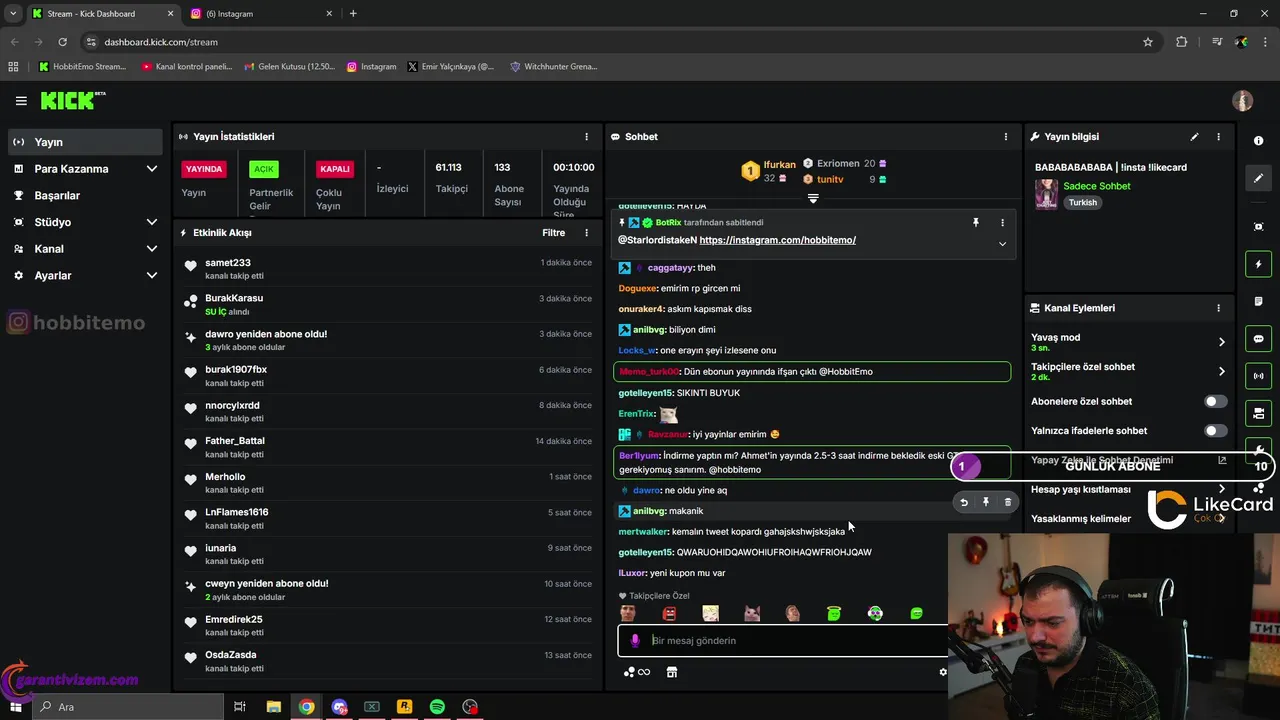Select the pencil edit icon in right sidebar

click(1259, 178)
